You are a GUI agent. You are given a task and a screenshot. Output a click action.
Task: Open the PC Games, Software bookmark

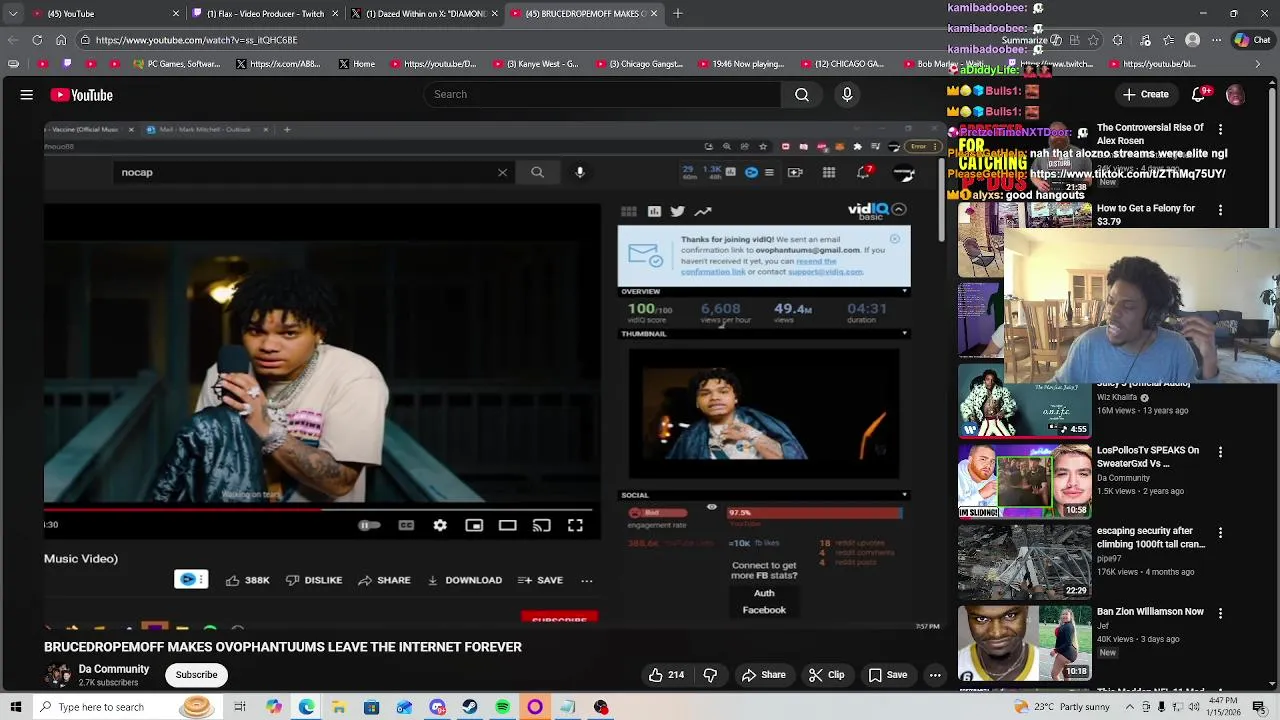tap(176, 64)
